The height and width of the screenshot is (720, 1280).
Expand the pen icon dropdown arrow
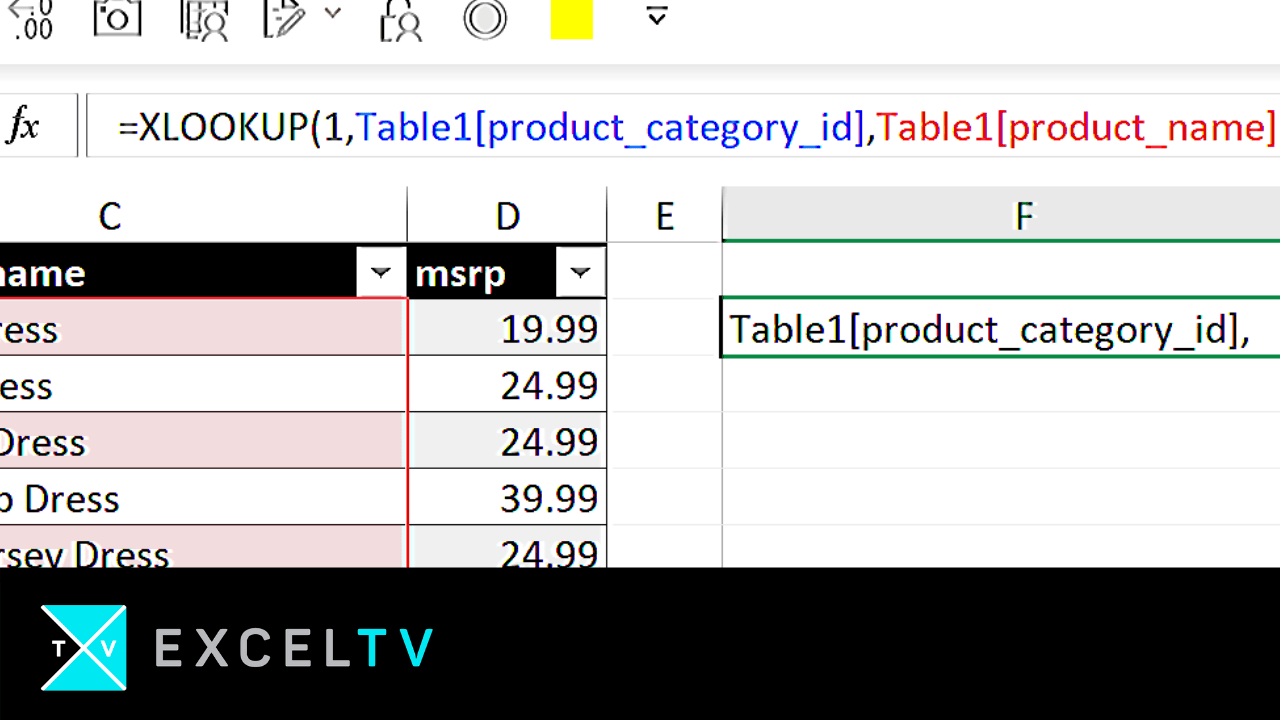333,13
